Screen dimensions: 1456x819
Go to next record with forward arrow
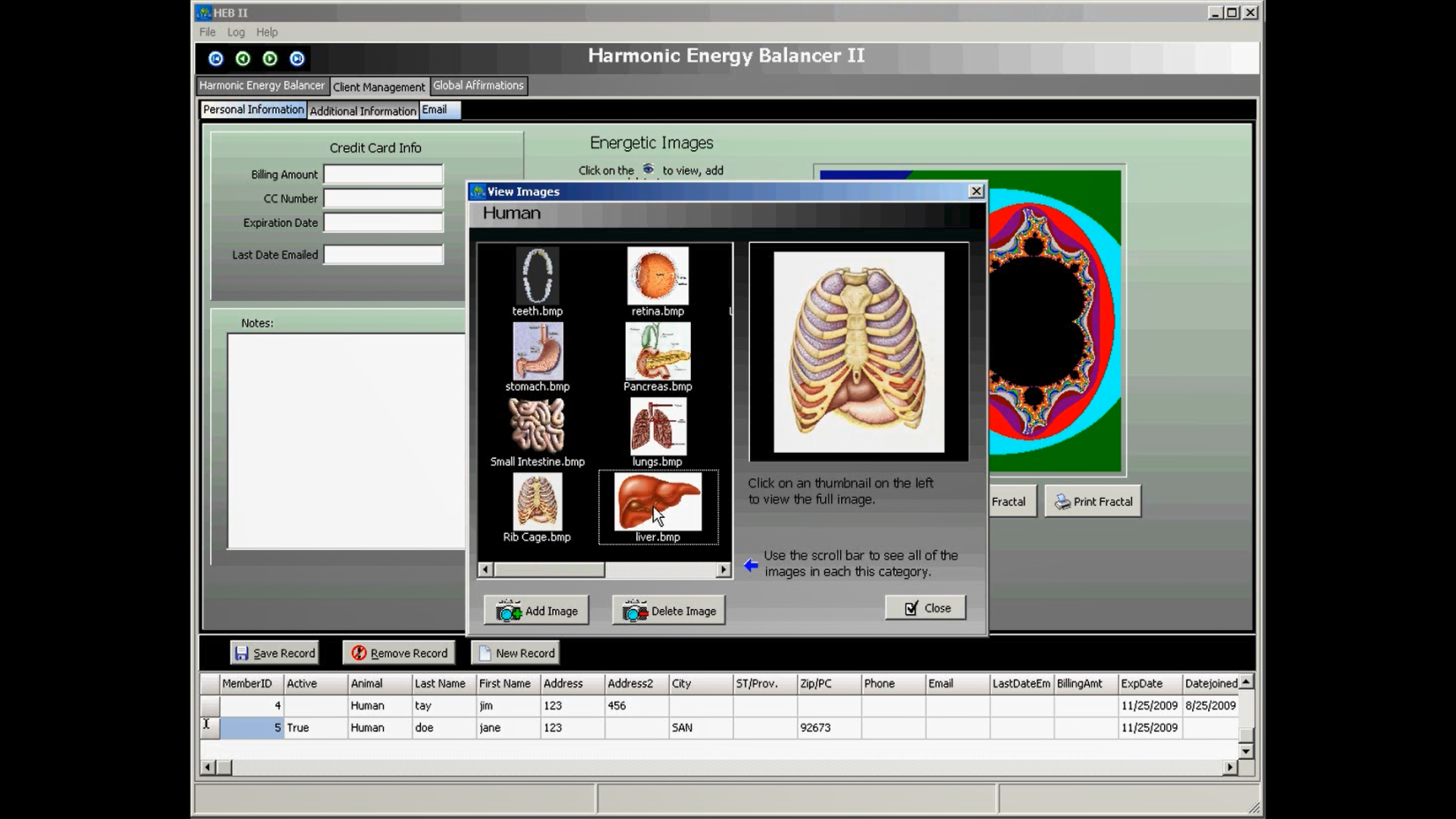270,58
